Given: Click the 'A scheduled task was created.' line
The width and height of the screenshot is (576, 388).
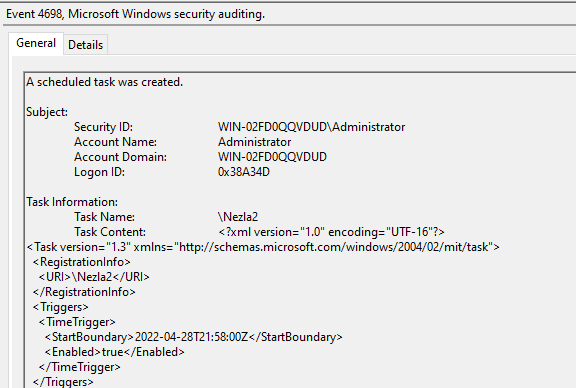Looking at the screenshot, I should (x=104, y=82).
